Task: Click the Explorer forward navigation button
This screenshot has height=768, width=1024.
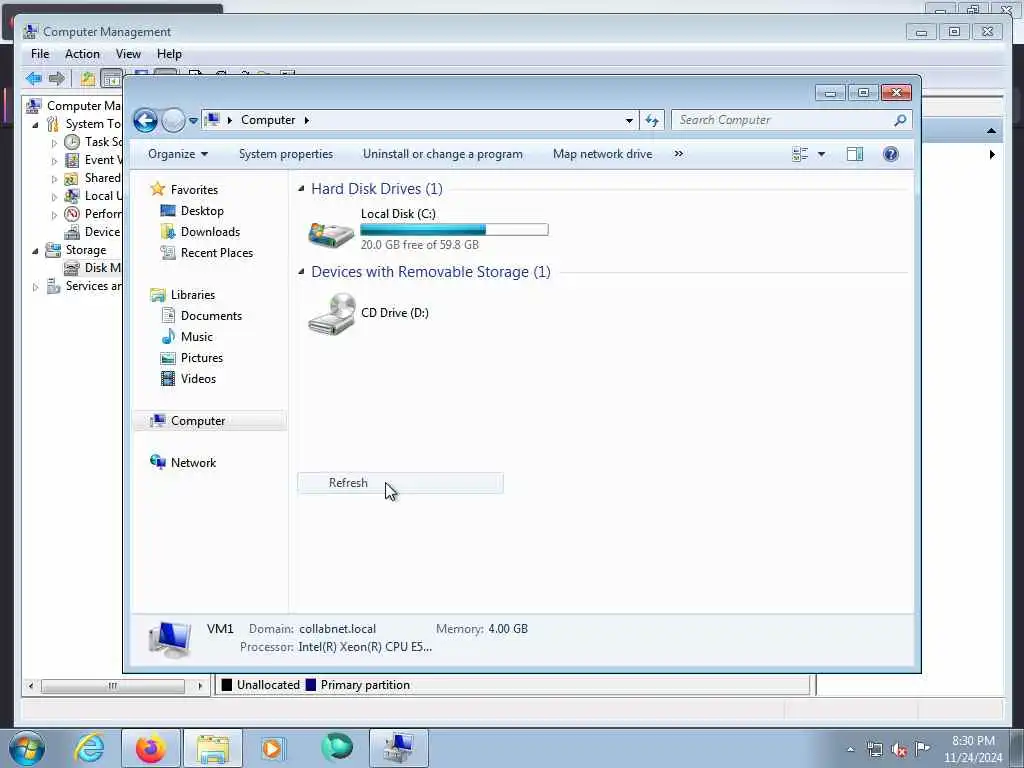Action: click(x=173, y=120)
